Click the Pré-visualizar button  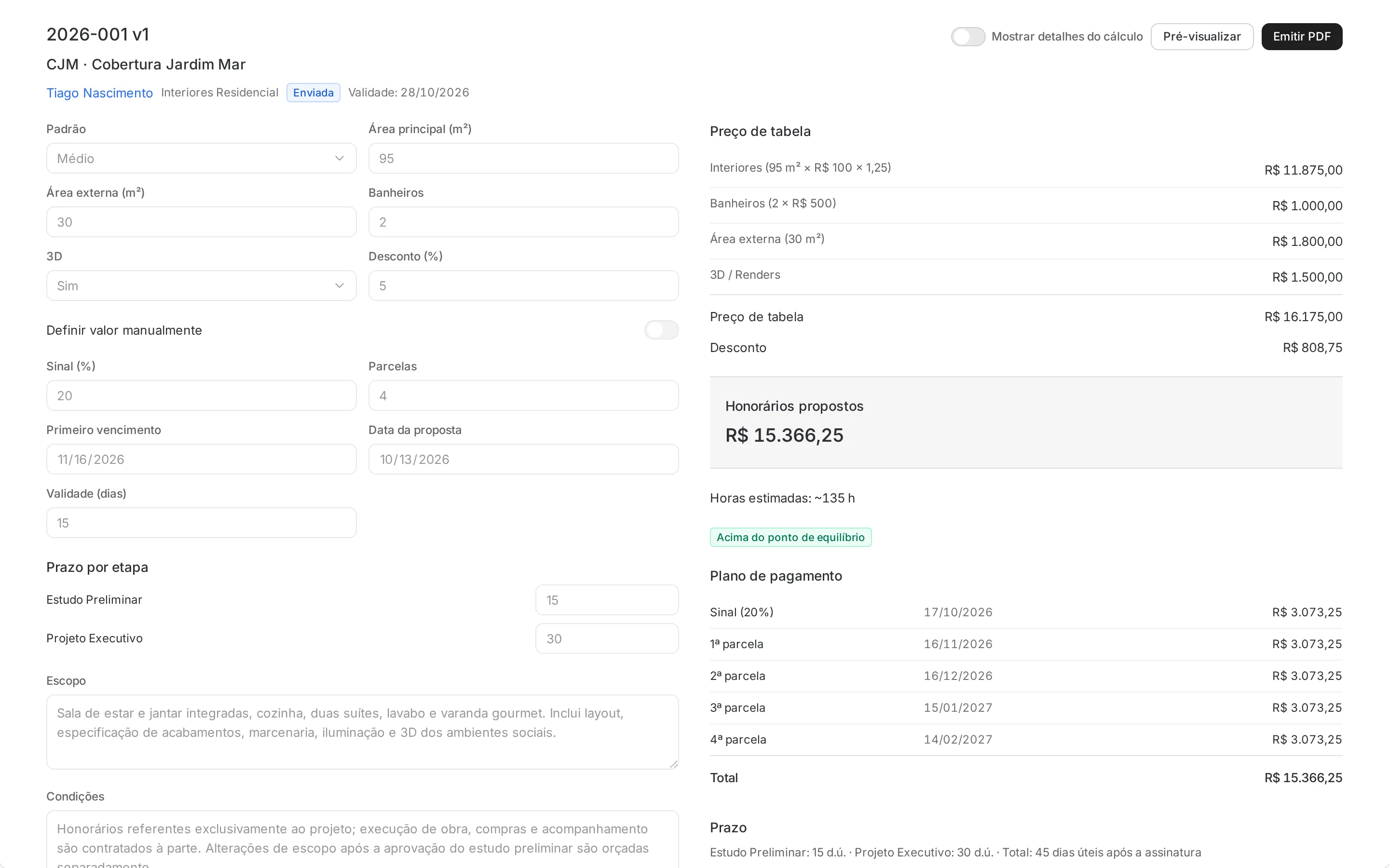1202,37
